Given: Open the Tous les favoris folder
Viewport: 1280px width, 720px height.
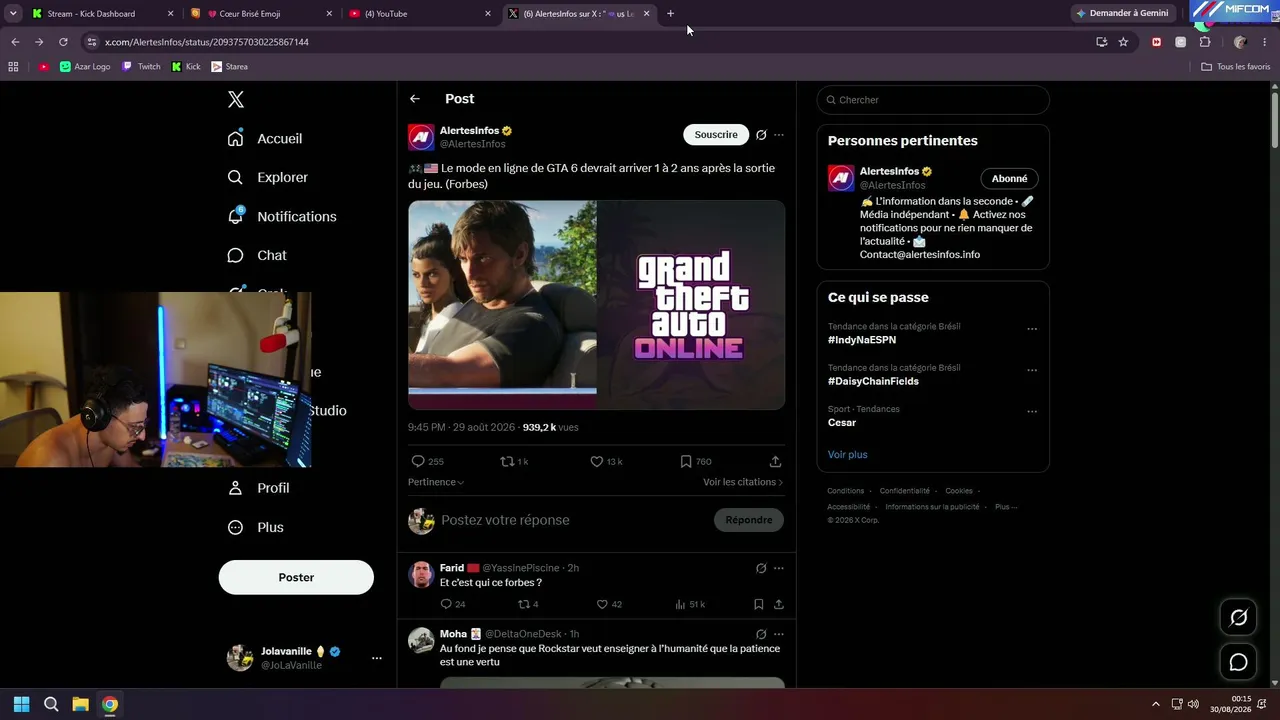Looking at the screenshot, I should click(1236, 67).
